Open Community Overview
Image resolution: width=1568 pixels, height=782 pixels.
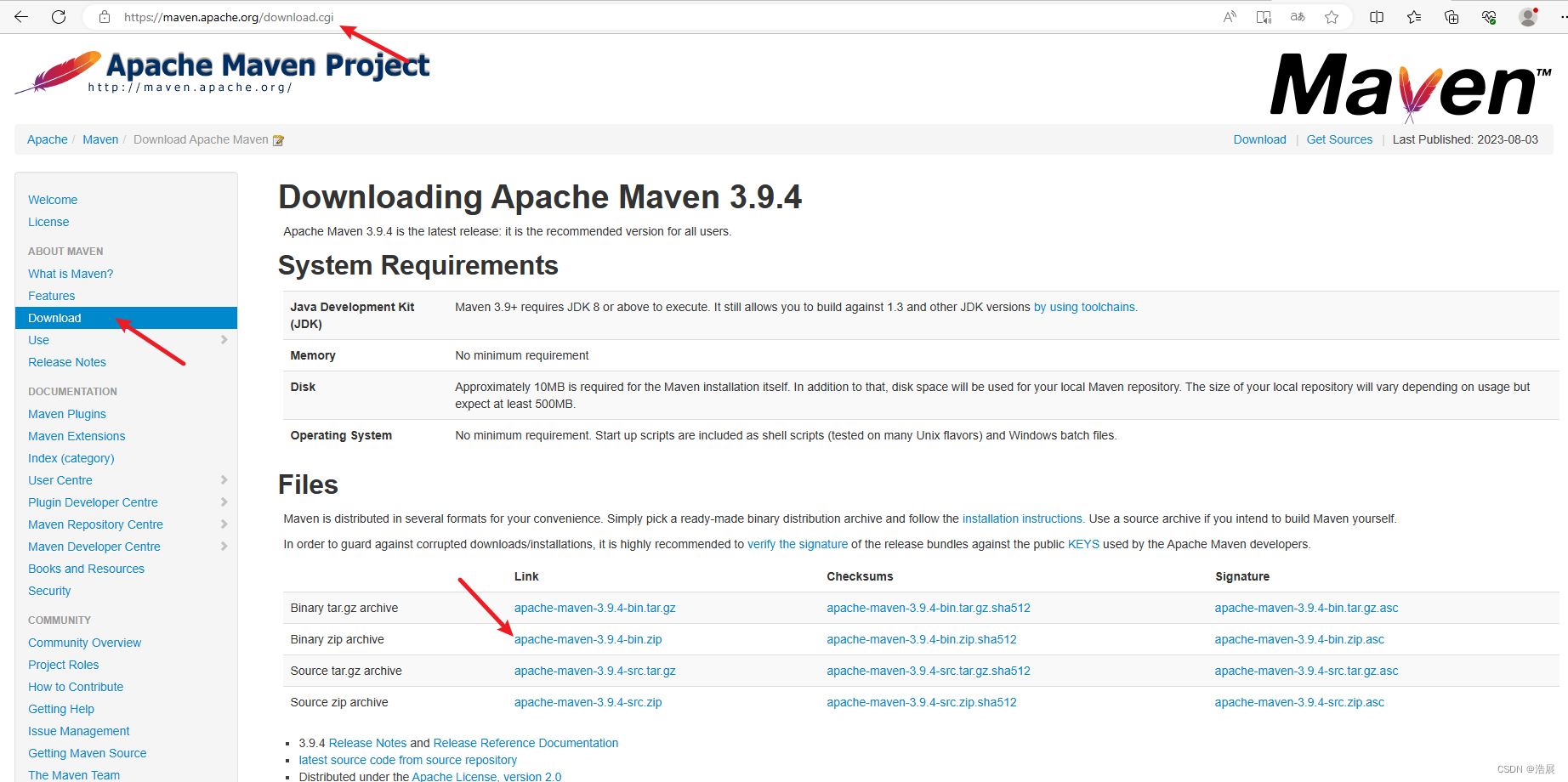[x=84, y=643]
